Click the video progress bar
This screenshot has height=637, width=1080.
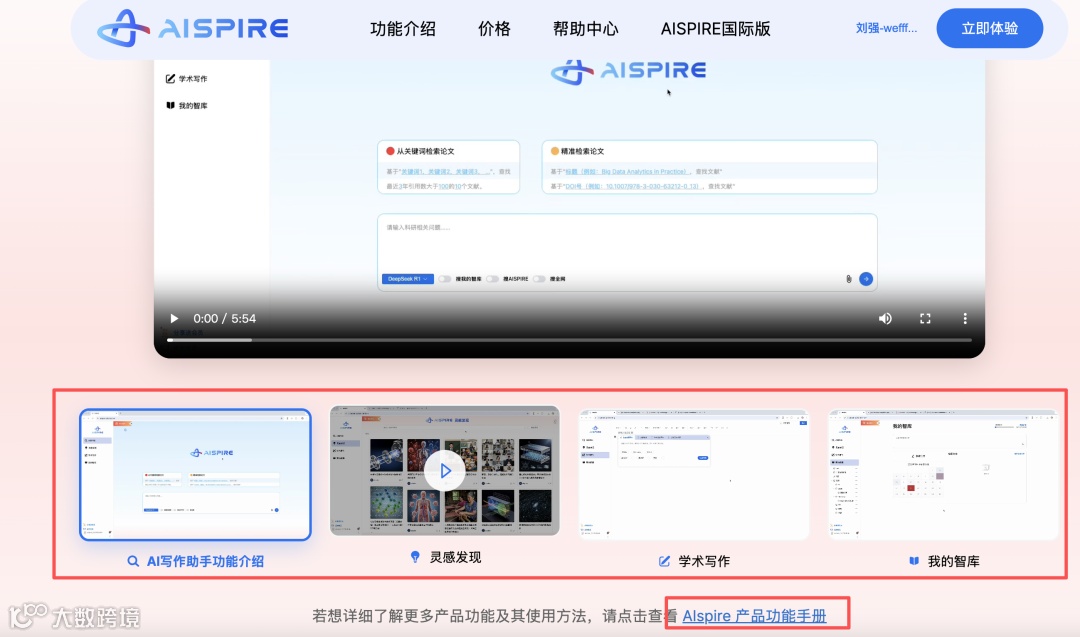569,340
